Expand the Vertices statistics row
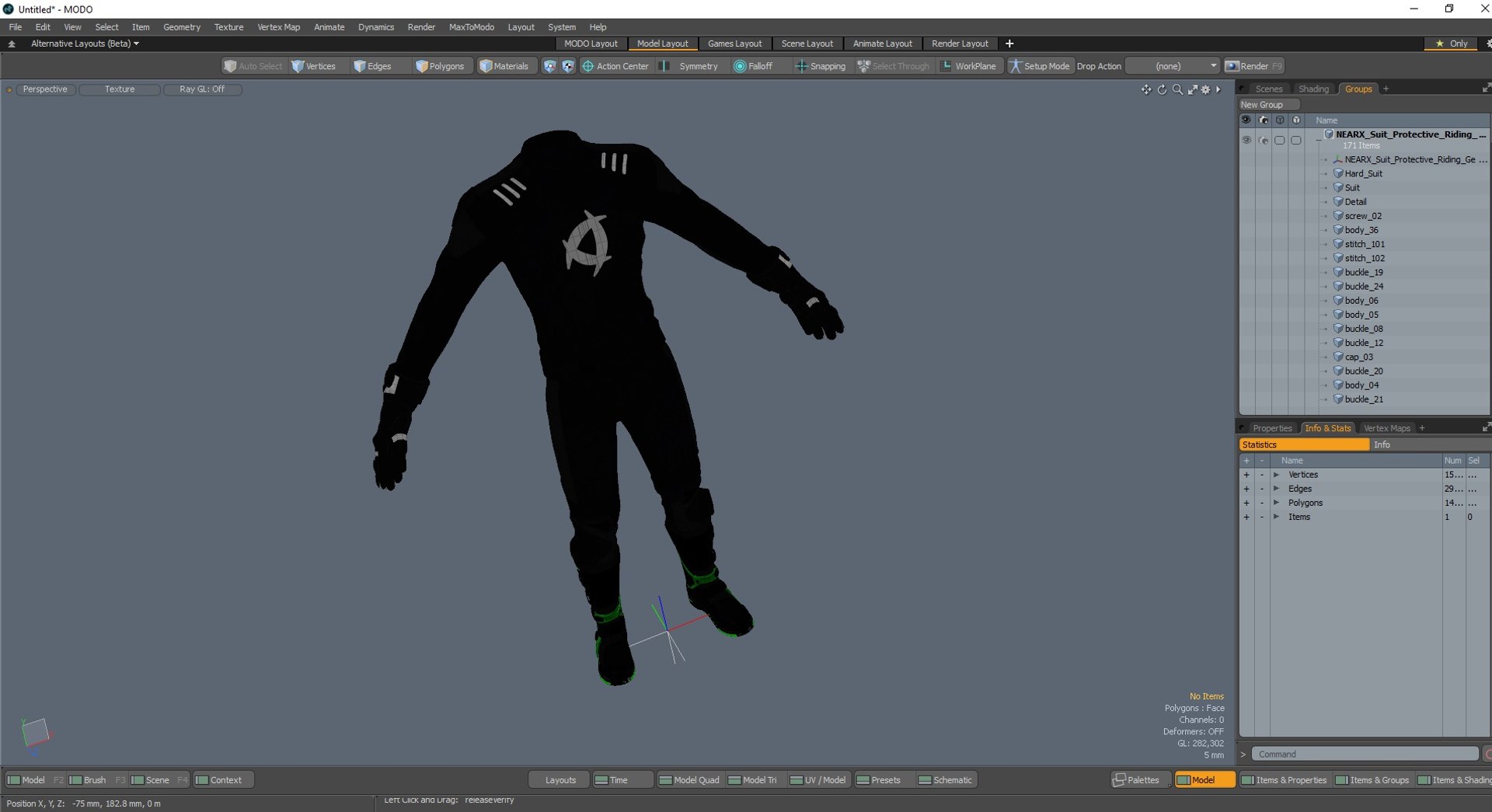The height and width of the screenshot is (812, 1492). tap(1276, 475)
